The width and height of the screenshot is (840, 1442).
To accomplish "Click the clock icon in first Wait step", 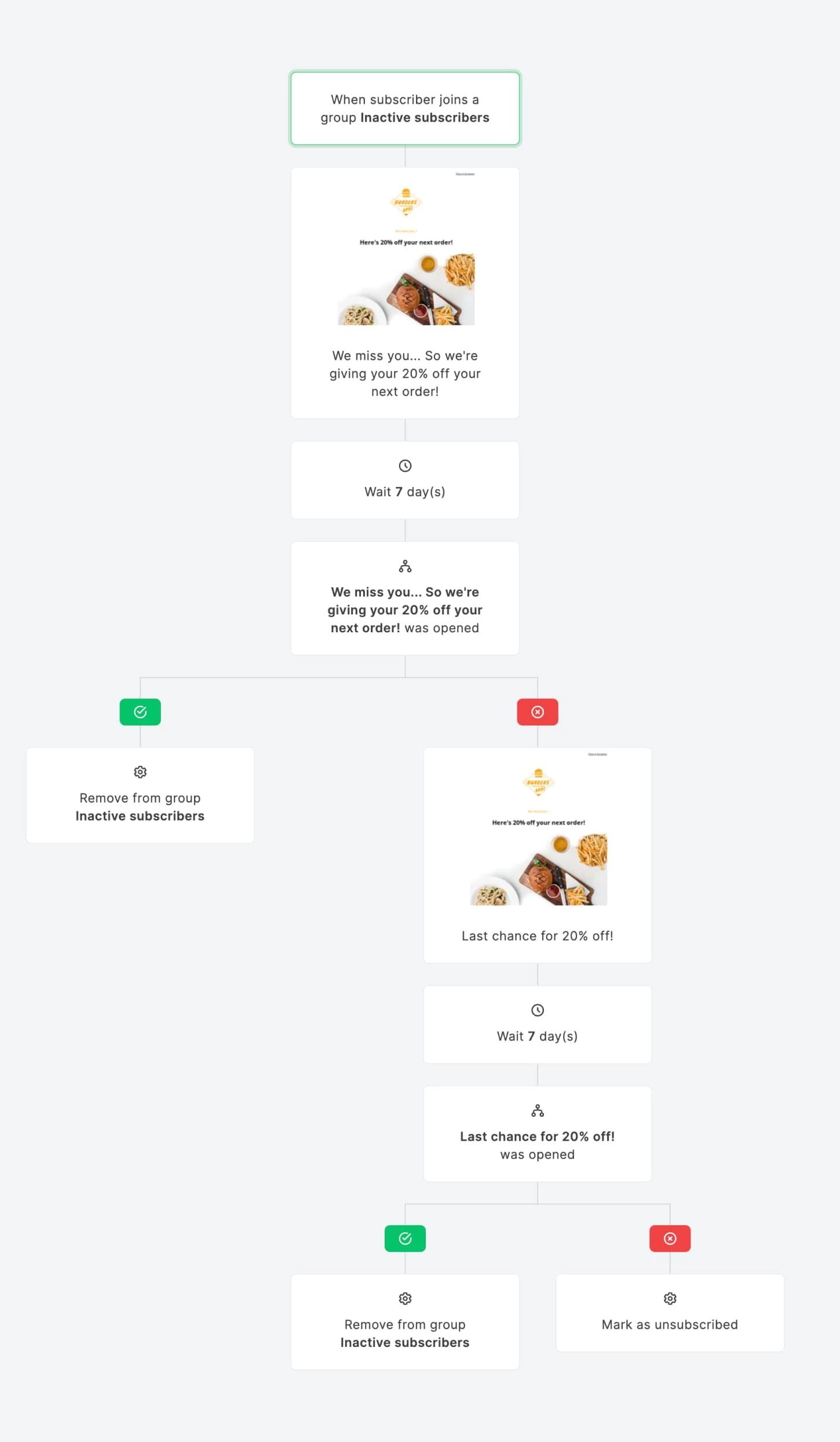I will pos(405,465).
